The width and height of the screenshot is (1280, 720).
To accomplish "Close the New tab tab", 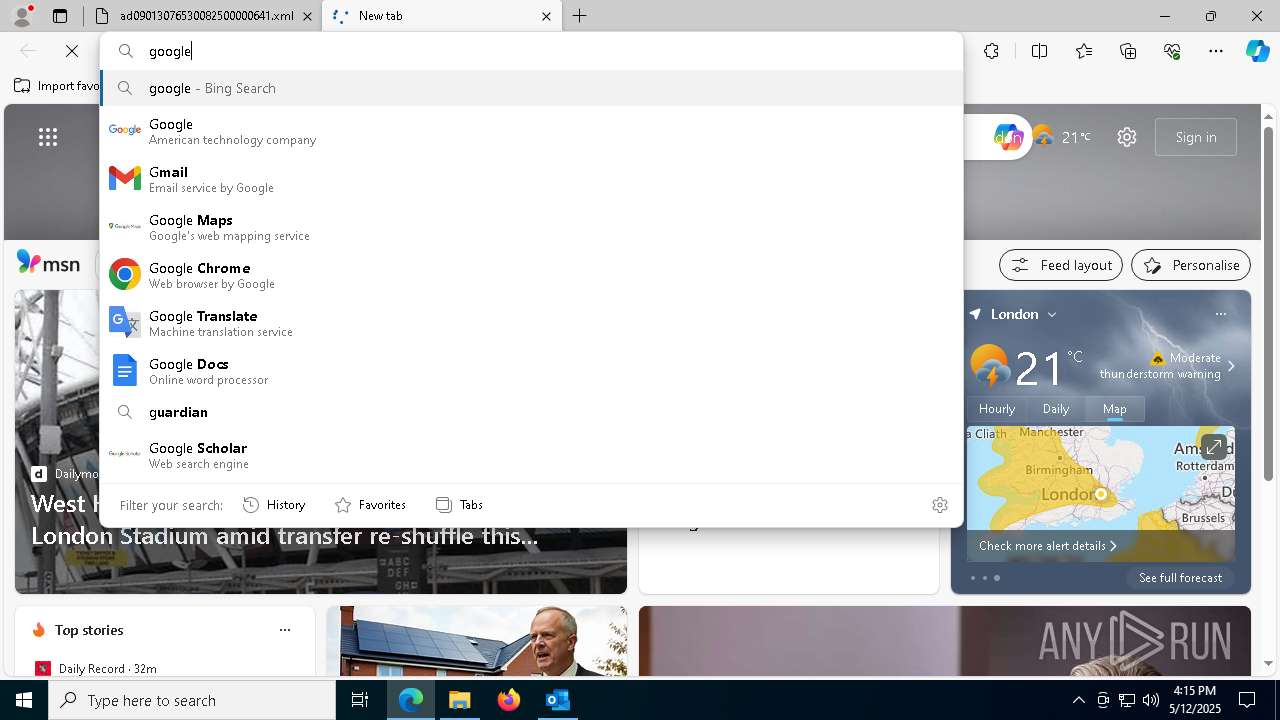I will (546, 16).
